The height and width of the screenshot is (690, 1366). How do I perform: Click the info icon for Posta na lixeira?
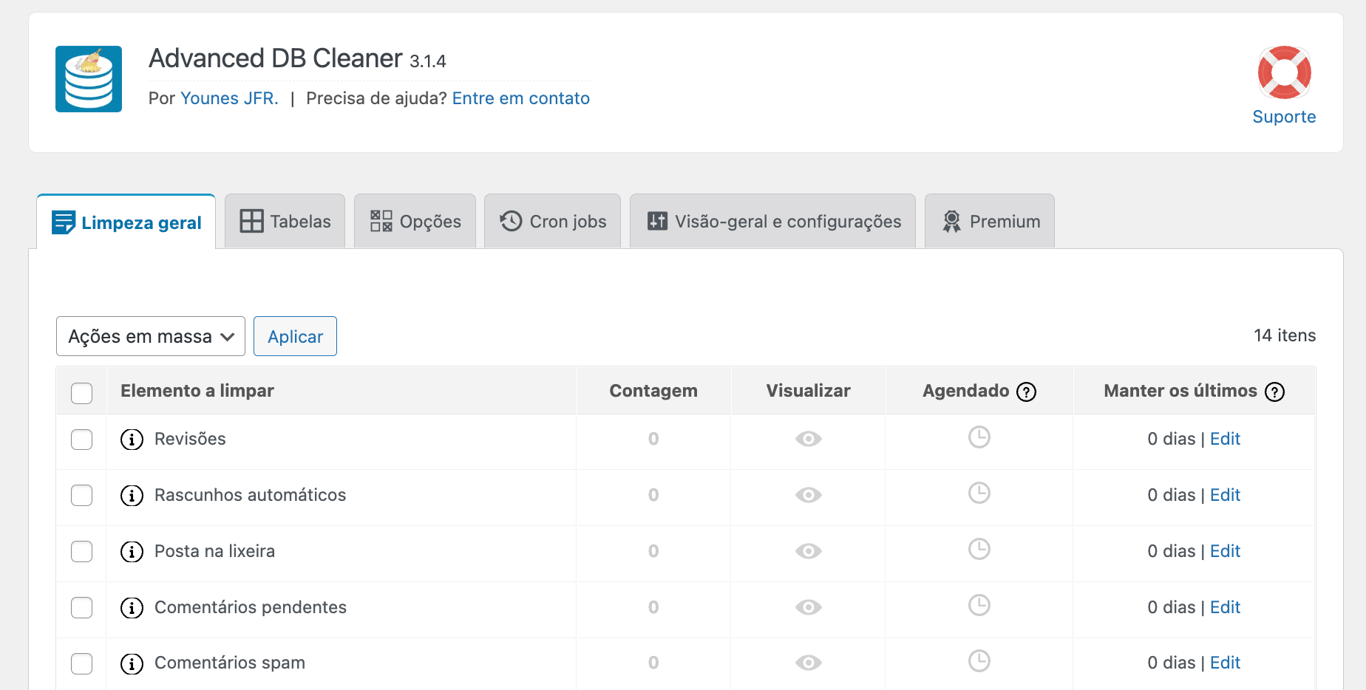131,550
